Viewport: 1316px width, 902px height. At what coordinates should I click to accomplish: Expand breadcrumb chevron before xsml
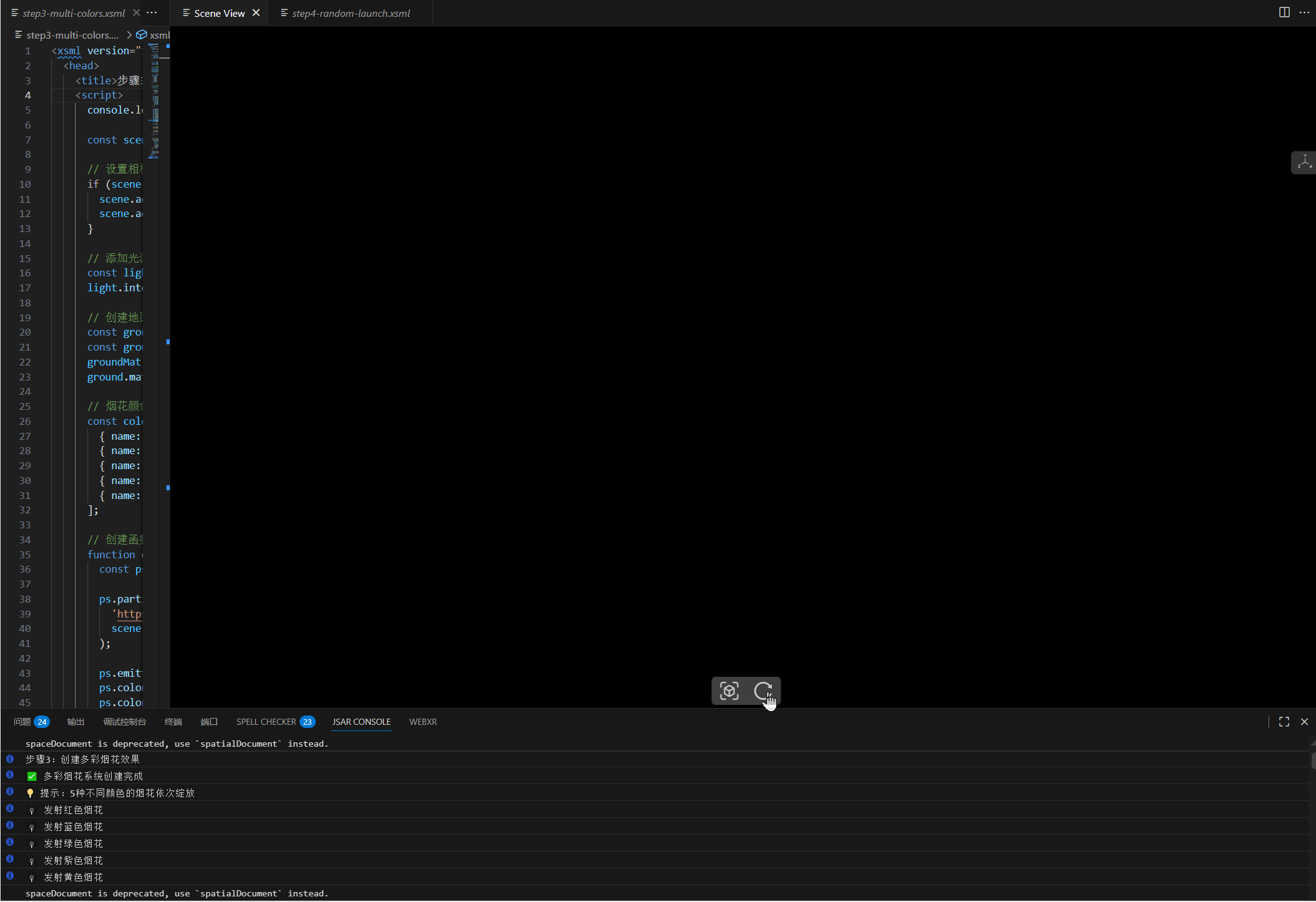[x=129, y=35]
